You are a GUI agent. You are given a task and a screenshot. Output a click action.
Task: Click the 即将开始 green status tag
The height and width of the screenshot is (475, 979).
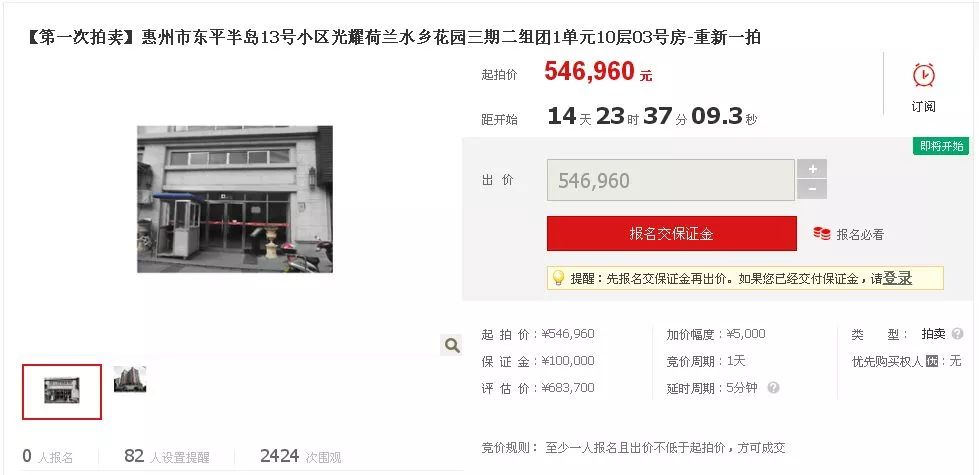click(x=942, y=146)
